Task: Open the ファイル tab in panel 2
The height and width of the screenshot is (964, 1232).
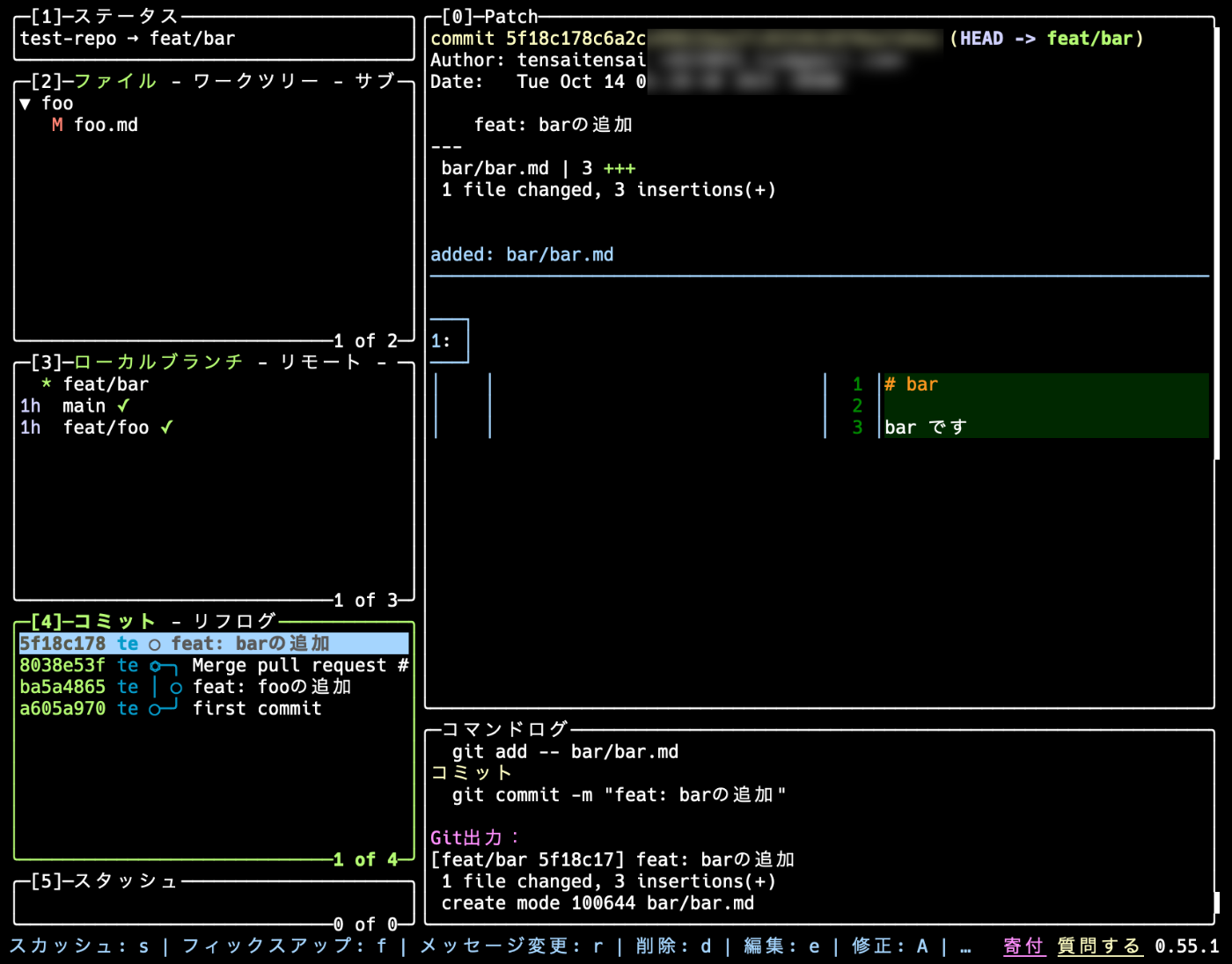Action: 115,81
